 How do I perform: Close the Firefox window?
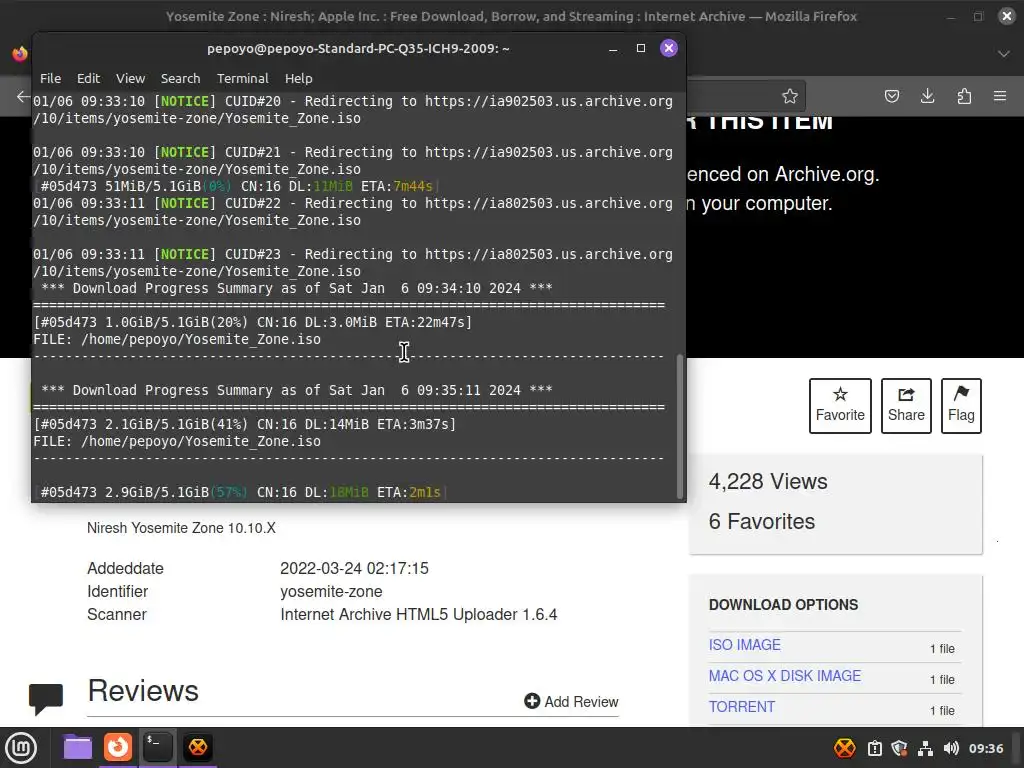point(1007,16)
